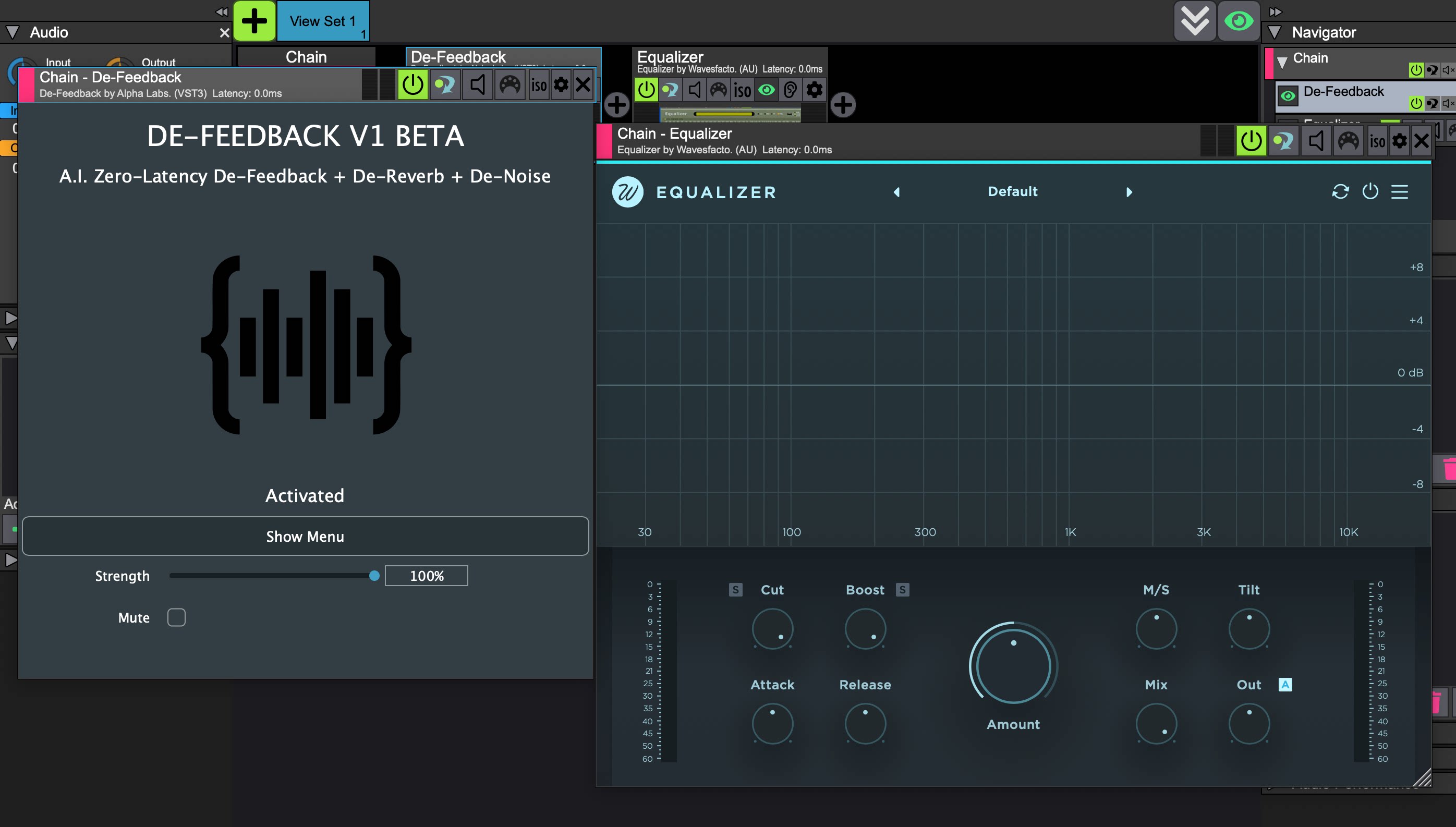Add plugin with plus after Equalizer block
This screenshot has width=1456, height=827.
pyautogui.click(x=843, y=104)
